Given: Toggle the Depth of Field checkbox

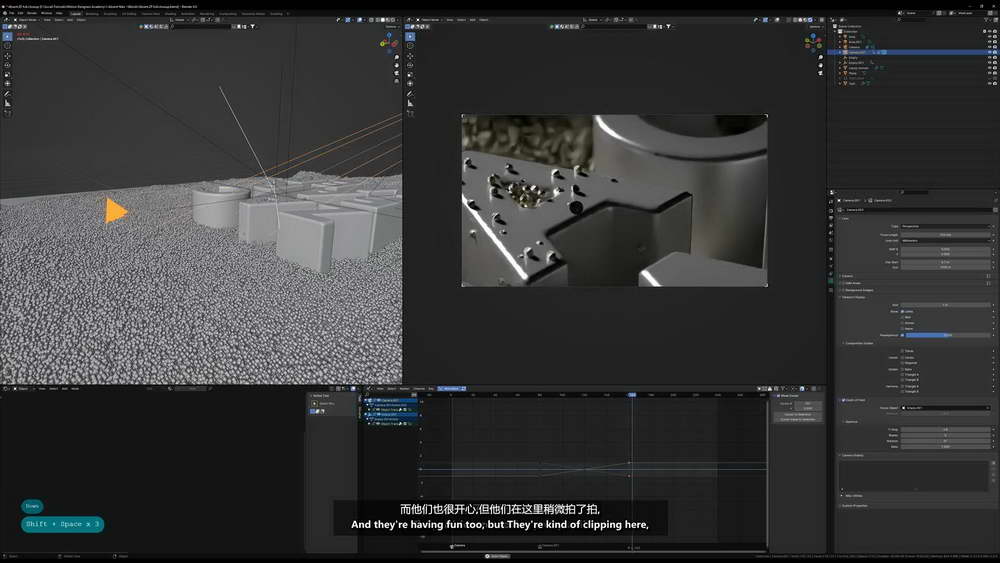Looking at the screenshot, I should [844, 400].
